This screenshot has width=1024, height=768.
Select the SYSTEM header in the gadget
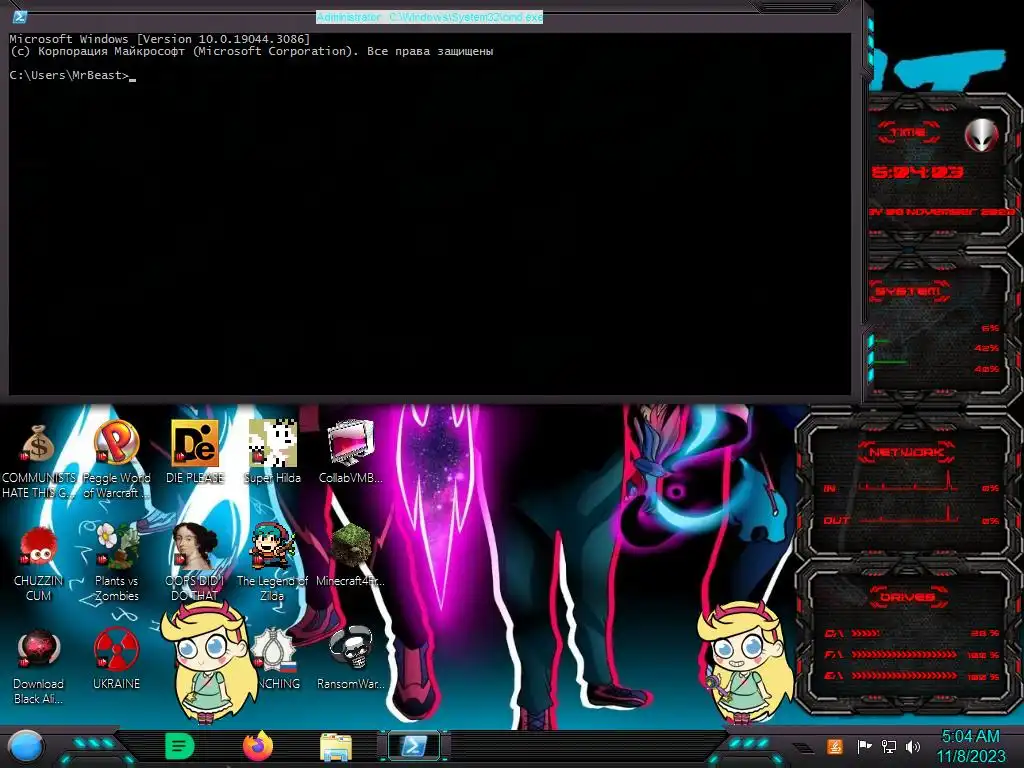tap(908, 291)
